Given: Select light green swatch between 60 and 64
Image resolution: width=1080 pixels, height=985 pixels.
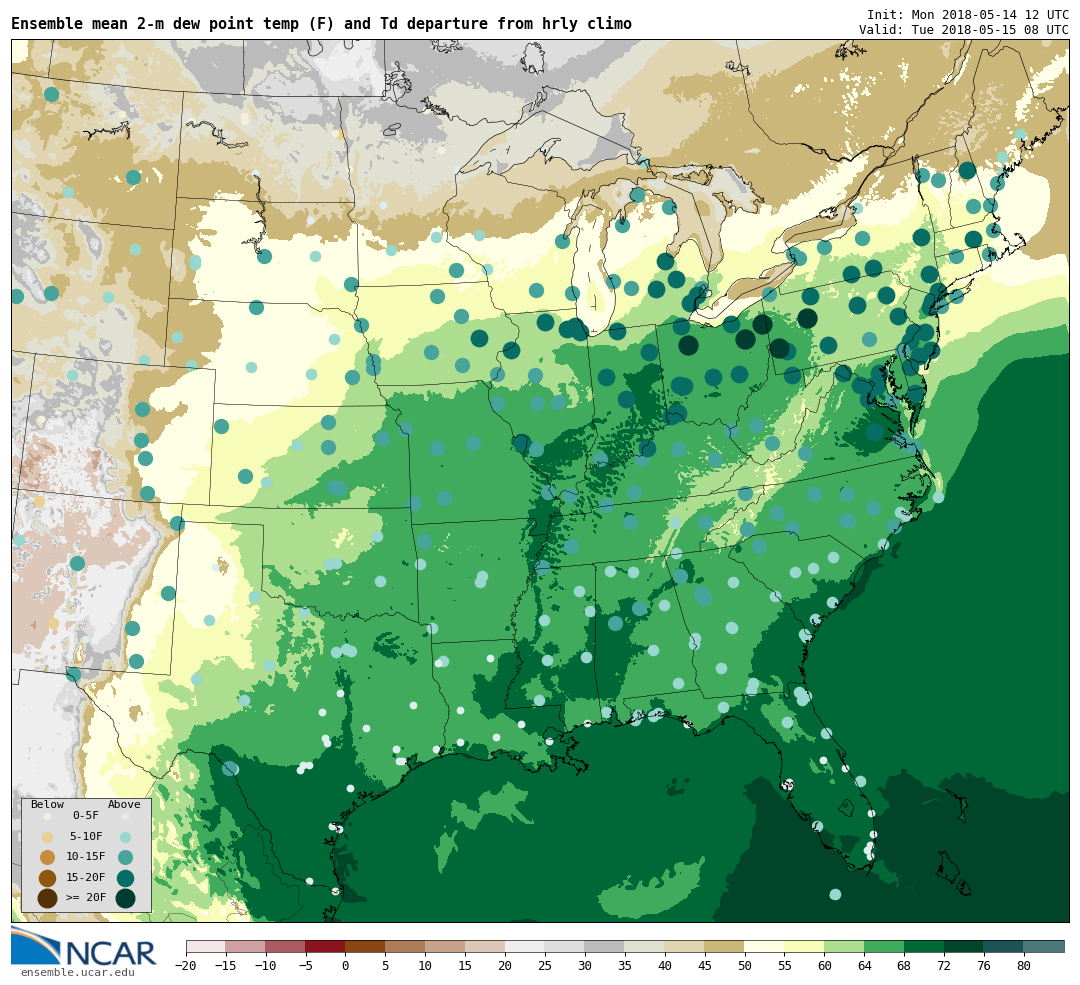Looking at the screenshot, I should [844, 946].
